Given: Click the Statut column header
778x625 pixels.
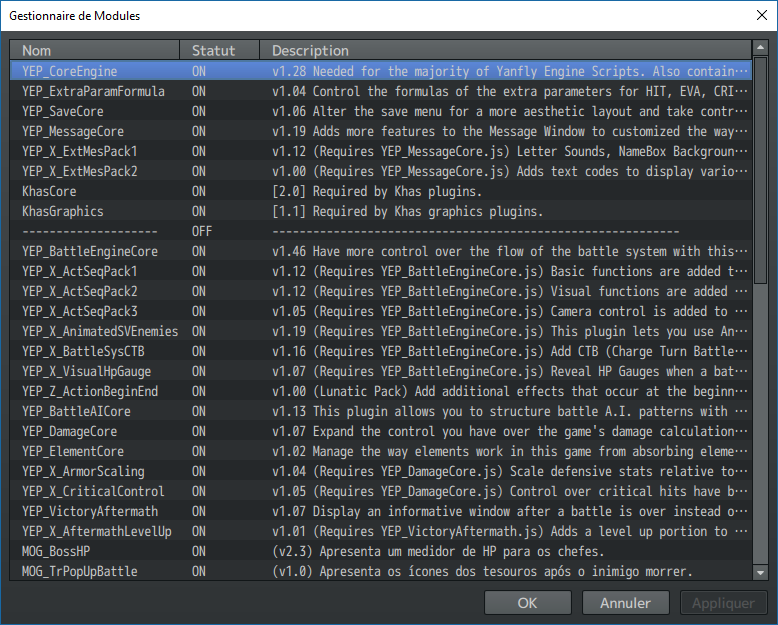Looking at the screenshot, I should tap(219, 51).
